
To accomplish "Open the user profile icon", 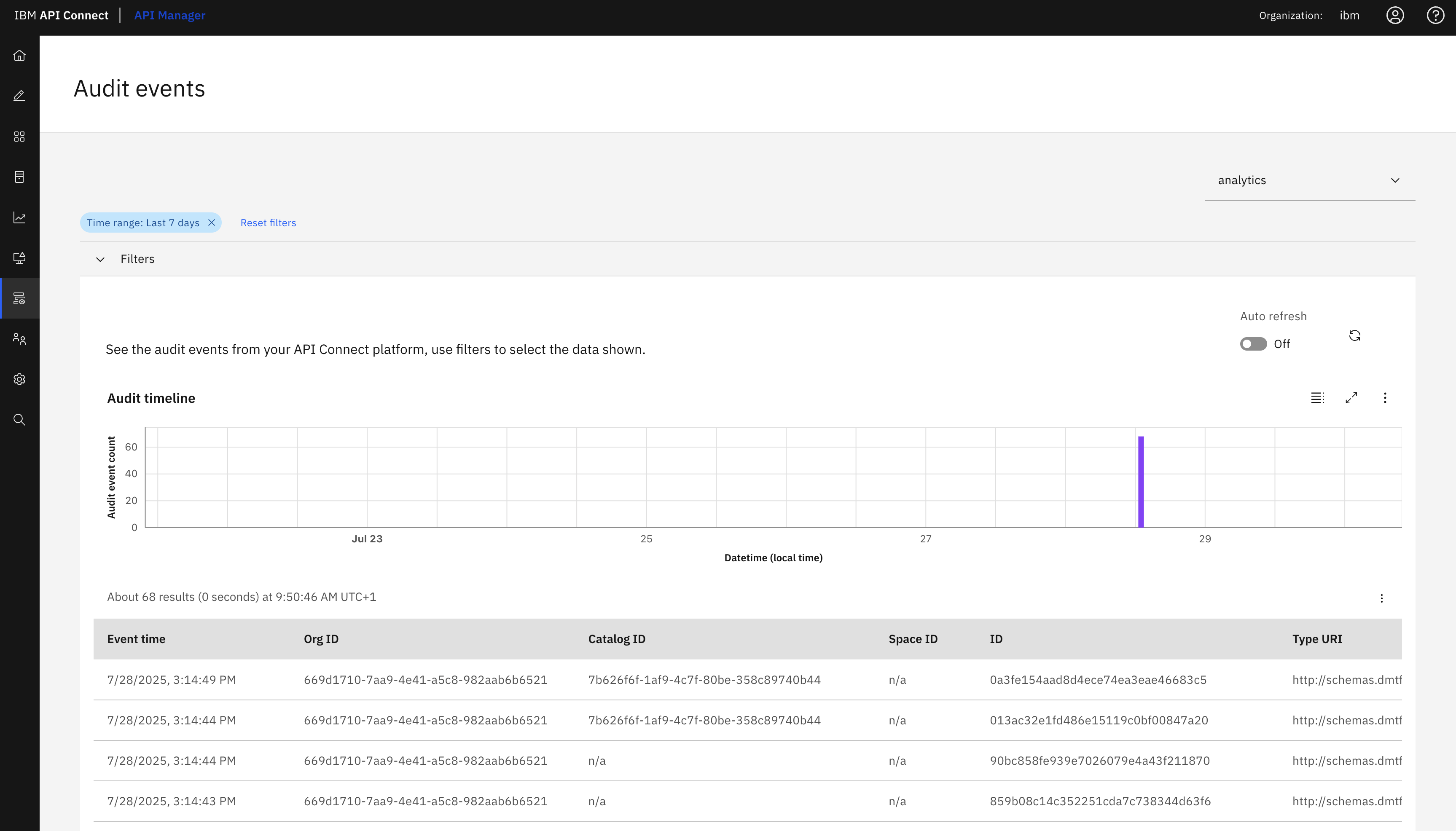I will point(1395,16).
